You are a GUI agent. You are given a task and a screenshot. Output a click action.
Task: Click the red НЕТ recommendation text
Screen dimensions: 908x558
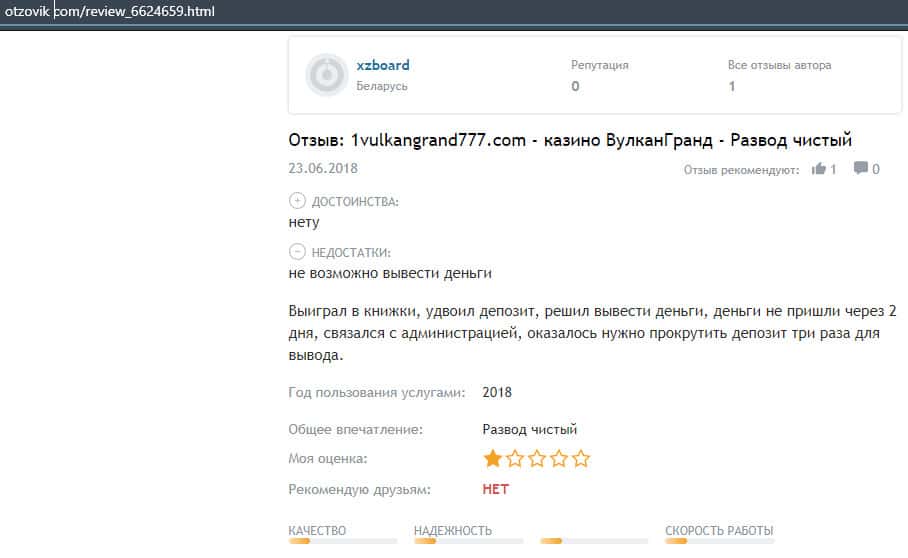[495, 489]
